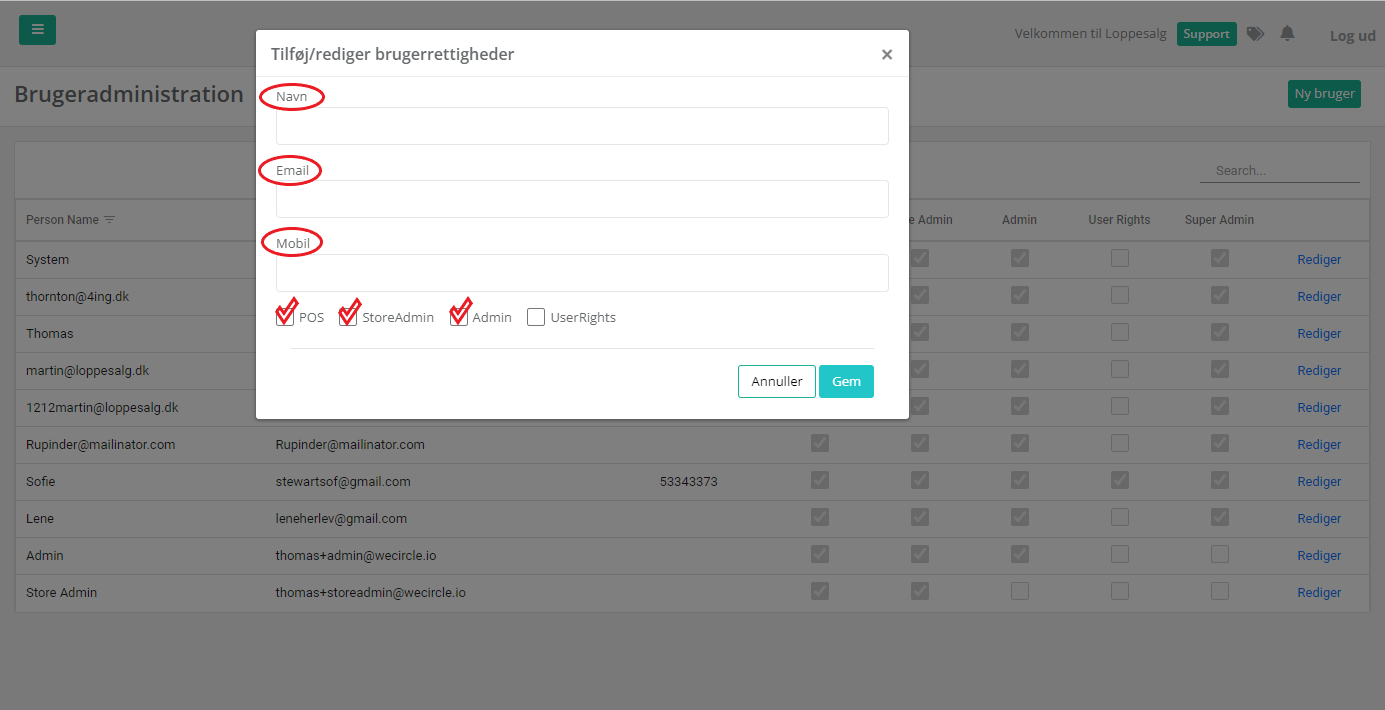
Task: Click the User Rights column header
Action: [x=1119, y=220]
